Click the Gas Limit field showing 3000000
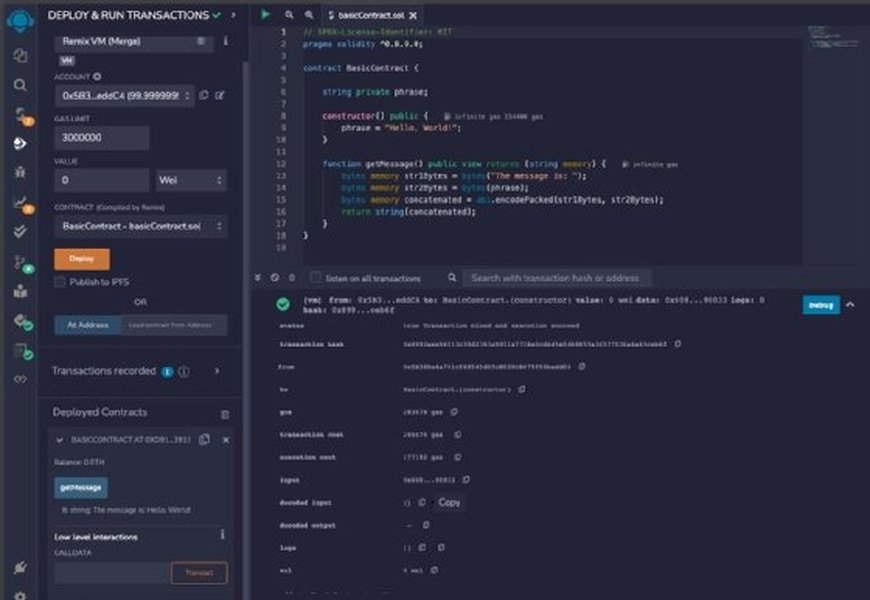870x600 pixels. pos(102,138)
